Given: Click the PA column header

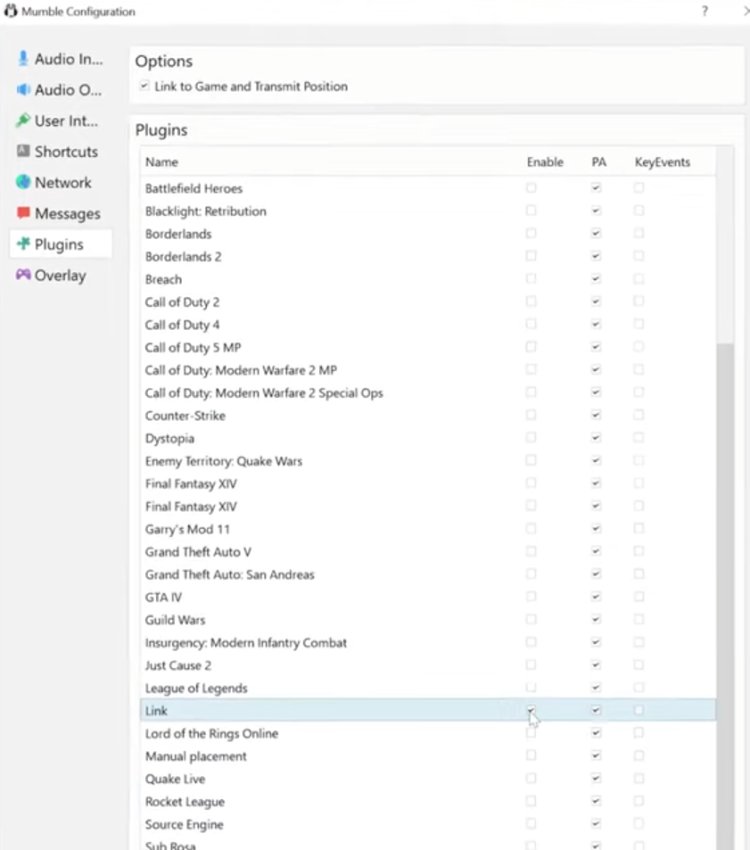Looking at the screenshot, I should tap(599, 162).
